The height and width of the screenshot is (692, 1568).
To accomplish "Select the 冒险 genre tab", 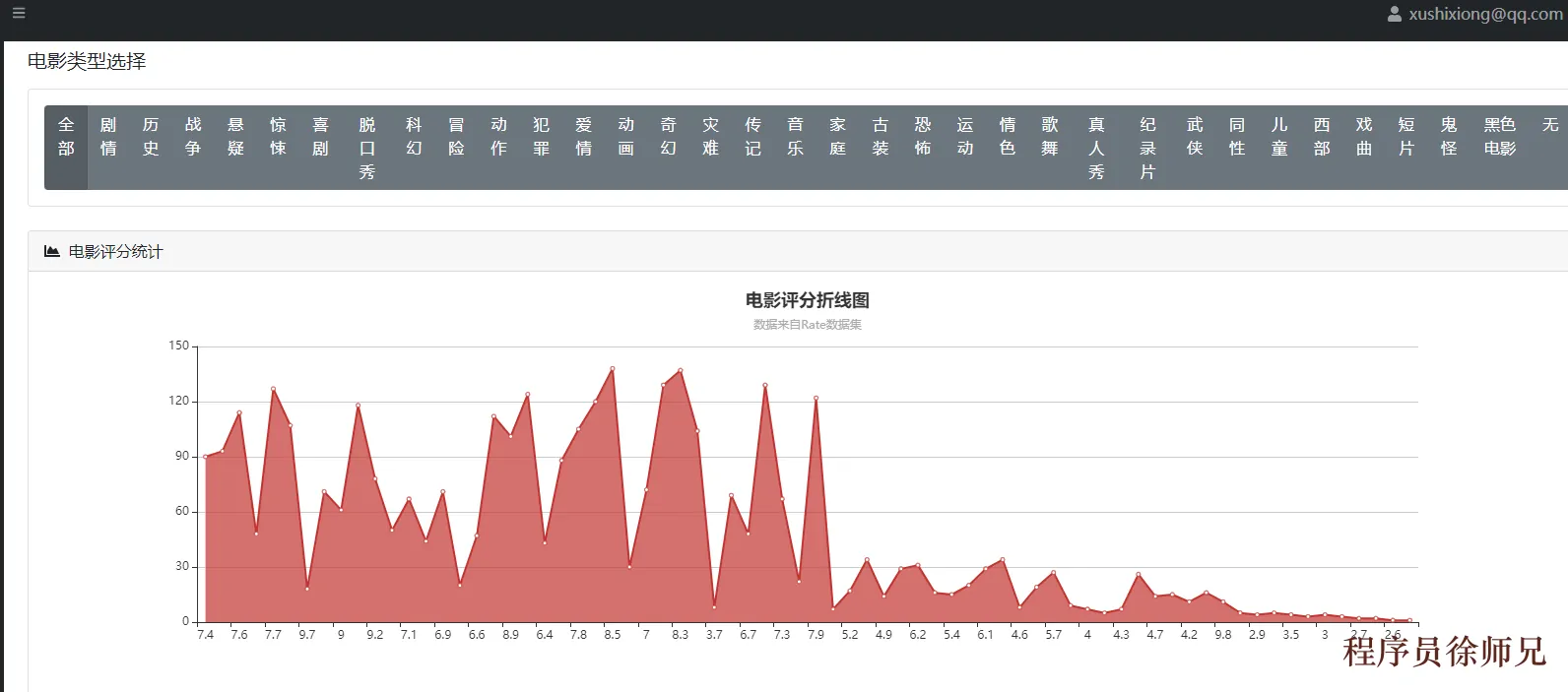I will [456, 148].
